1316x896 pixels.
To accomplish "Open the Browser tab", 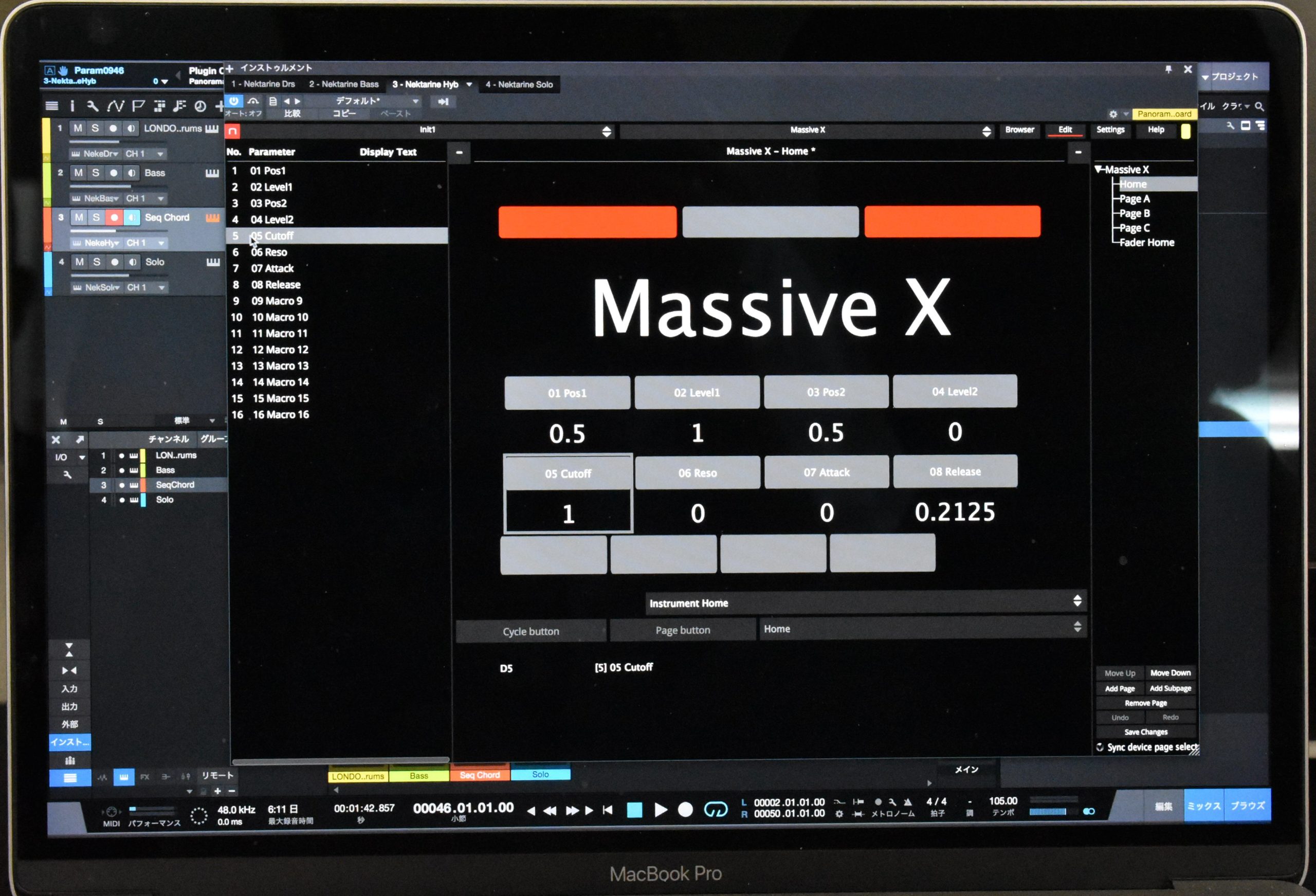I will point(1019,130).
